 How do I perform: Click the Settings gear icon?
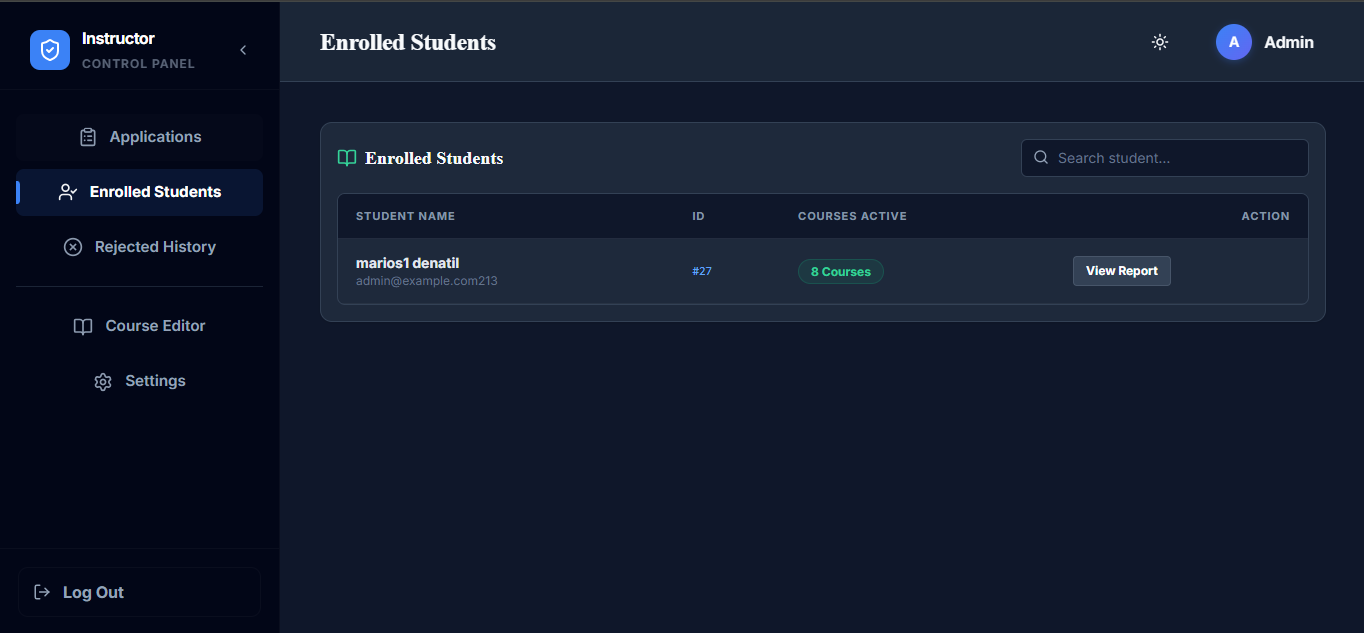[x=102, y=381]
